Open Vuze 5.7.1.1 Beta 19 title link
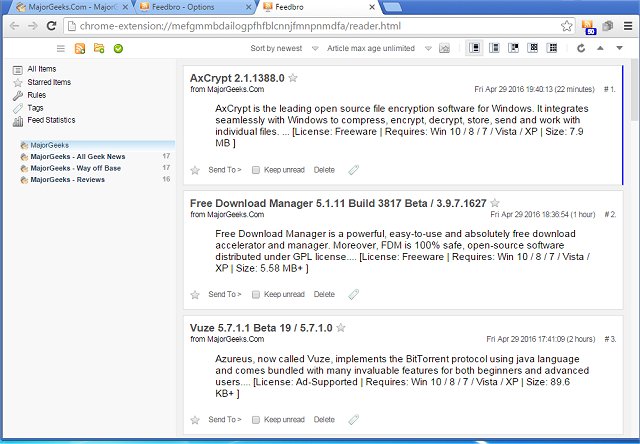The image size is (640, 444). (x=261, y=328)
